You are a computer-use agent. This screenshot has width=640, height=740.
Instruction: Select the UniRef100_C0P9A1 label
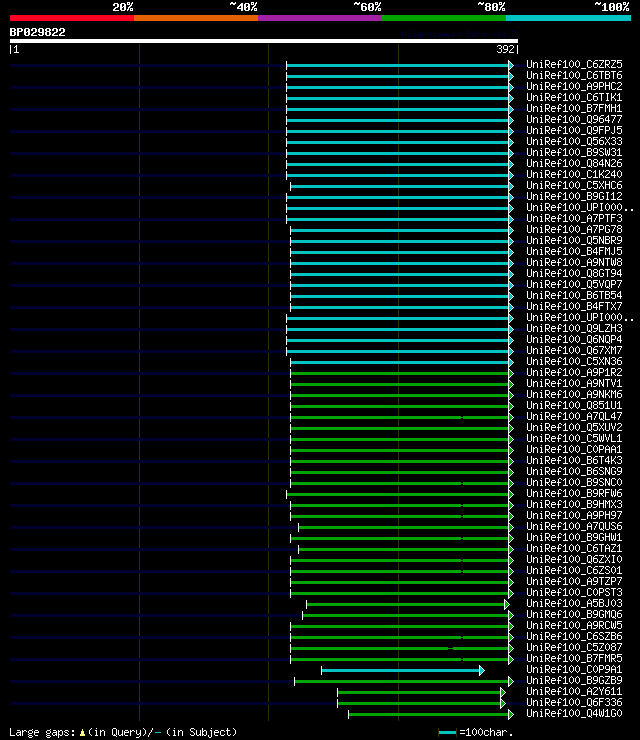pos(574,670)
